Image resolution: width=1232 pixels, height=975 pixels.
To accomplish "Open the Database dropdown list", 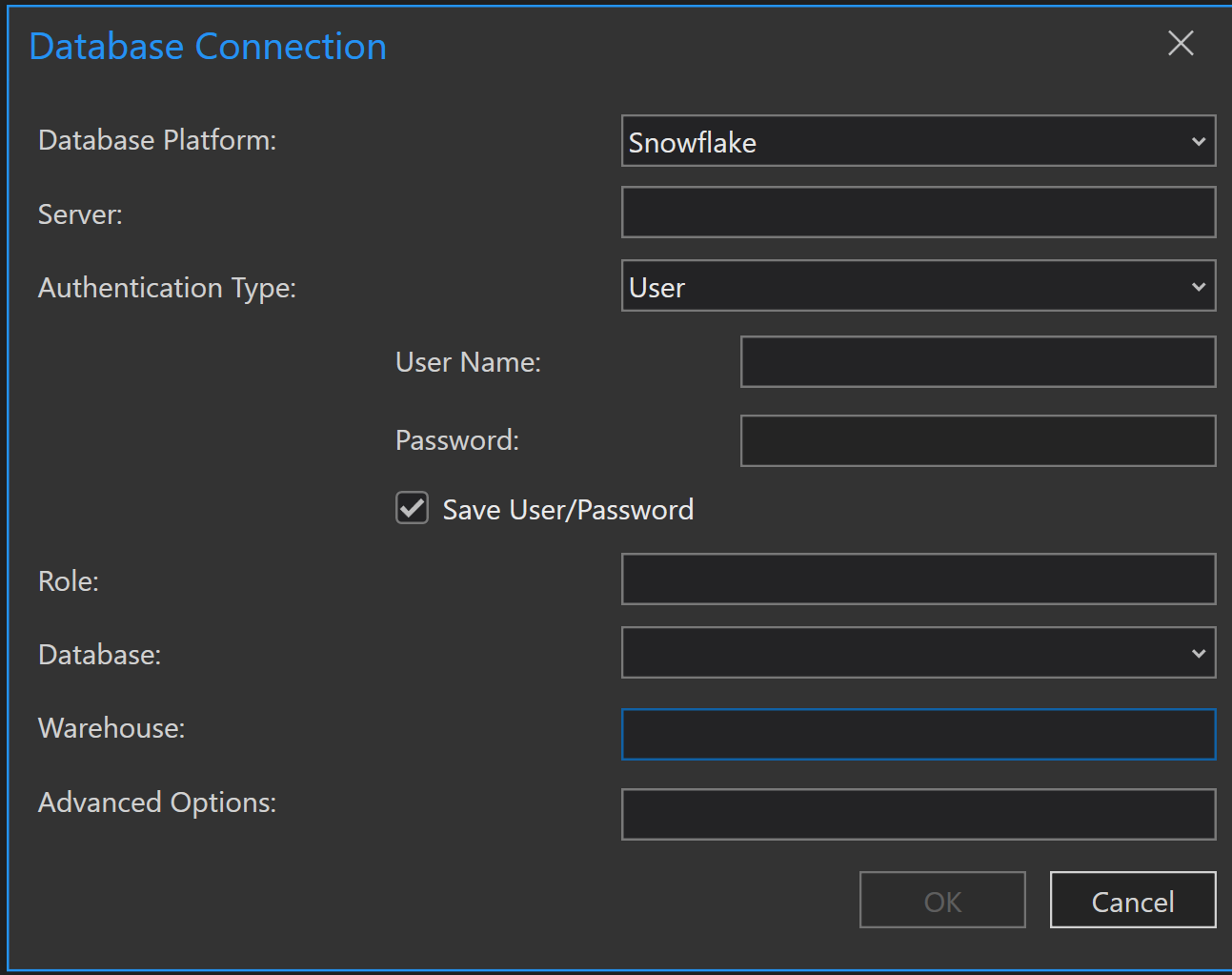I will 918,653.
